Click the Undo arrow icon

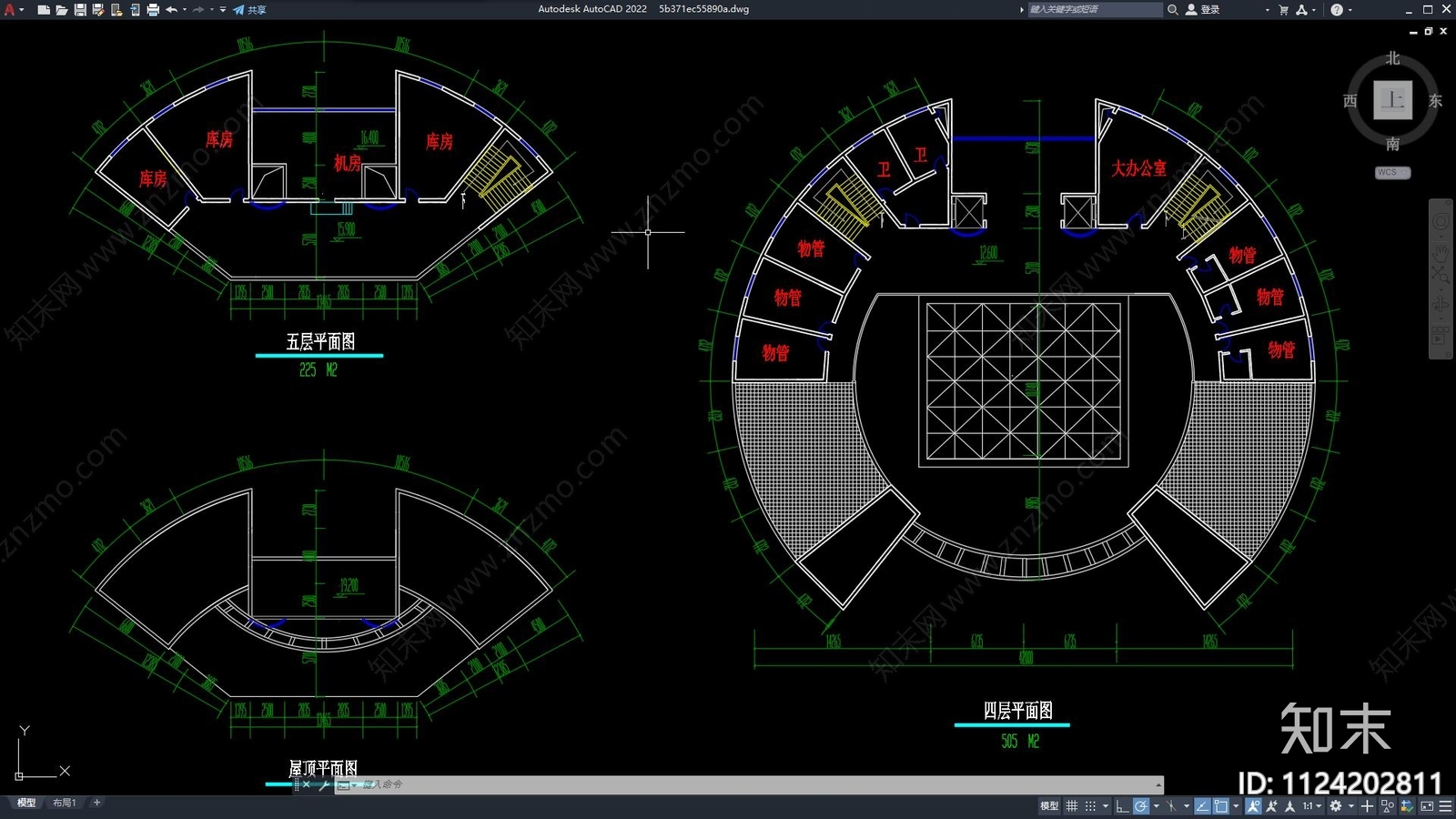point(171,9)
